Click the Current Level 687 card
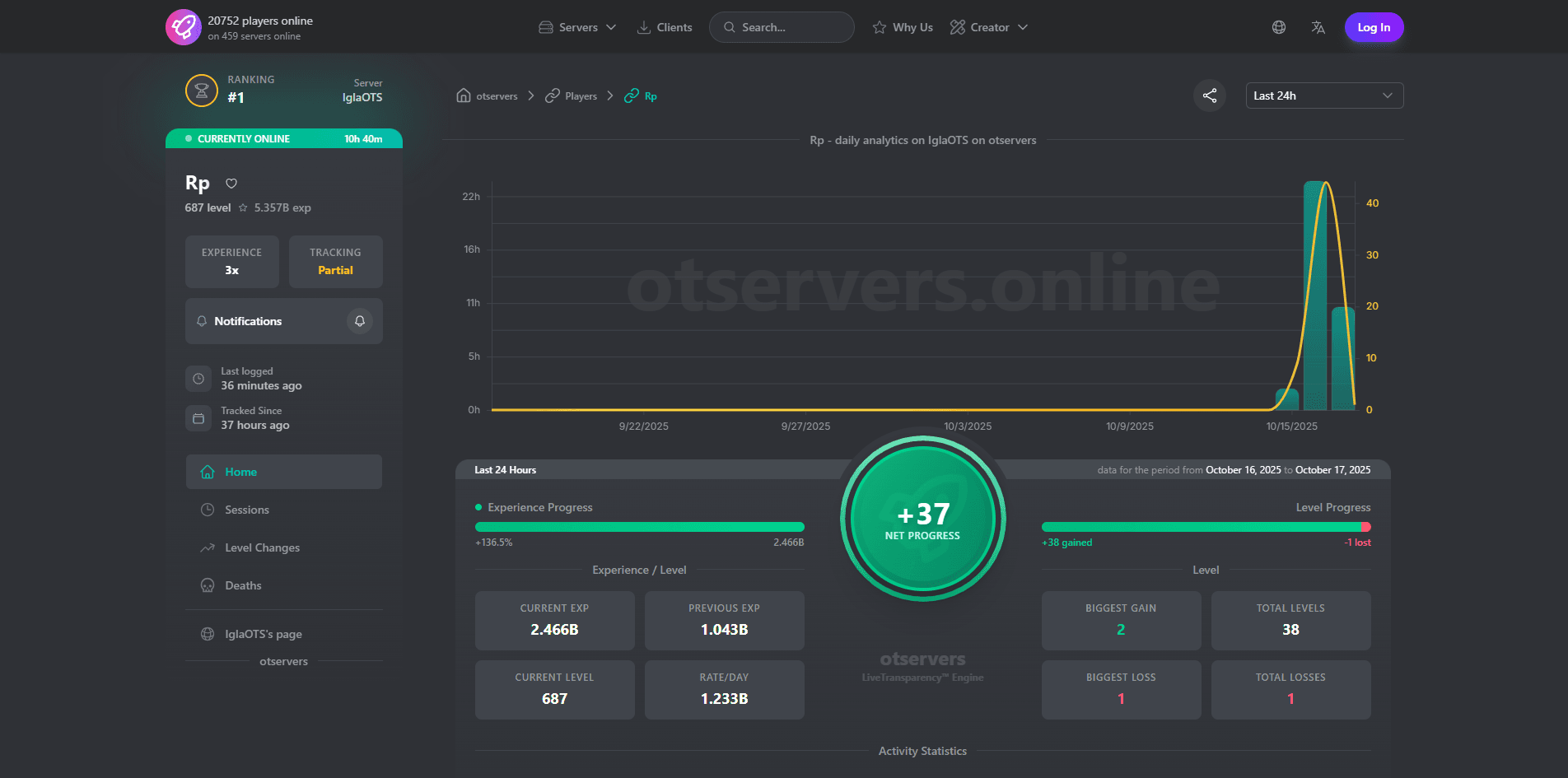This screenshot has width=1568, height=778. (x=555, y=690)
